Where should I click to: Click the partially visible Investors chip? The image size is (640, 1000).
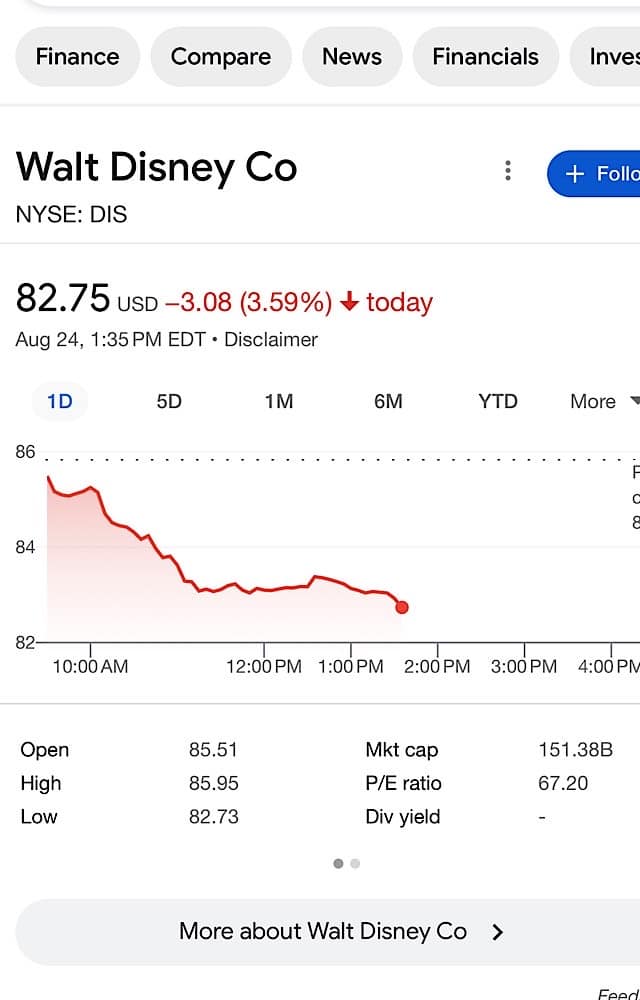point(605,57)
